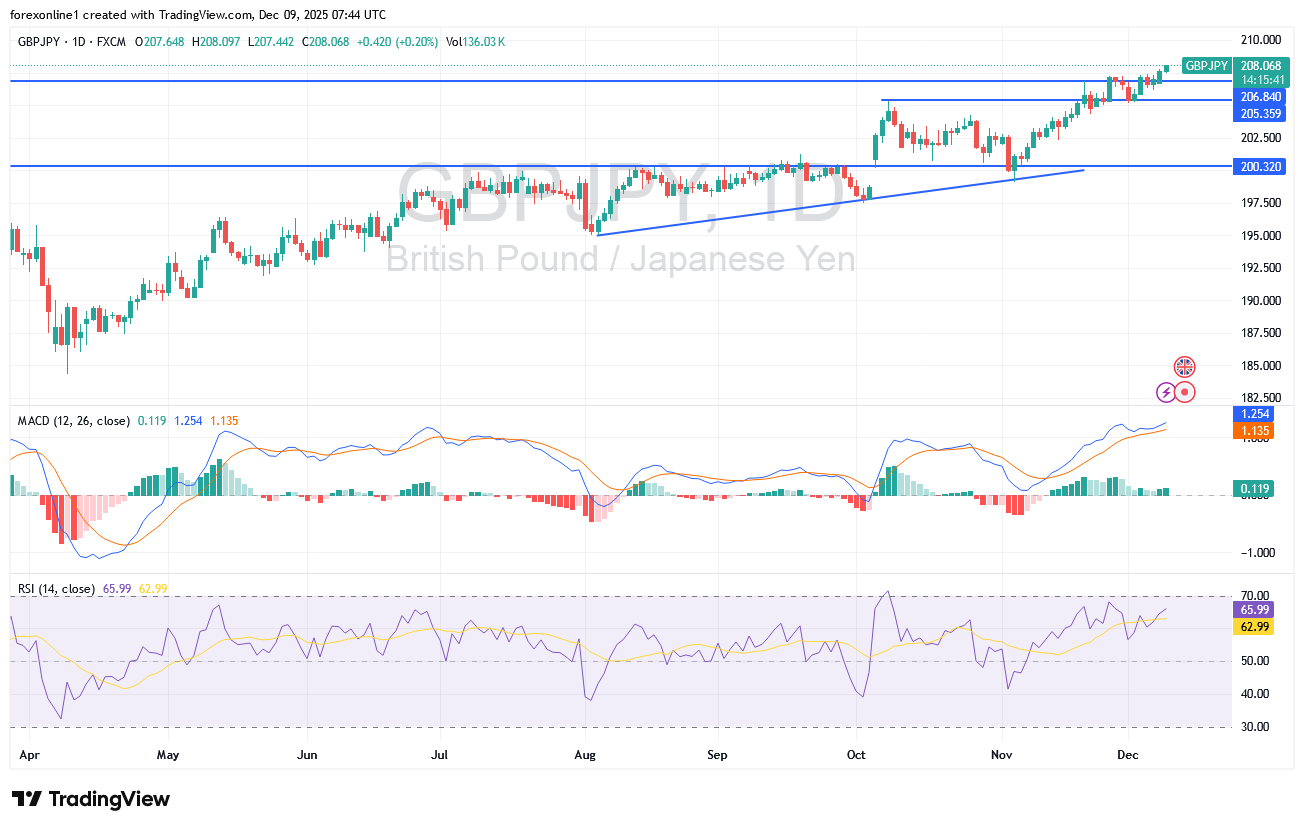Select the 206.840 blue price label
This screenshot has height=829, width=1304.
click(1260, 96)
